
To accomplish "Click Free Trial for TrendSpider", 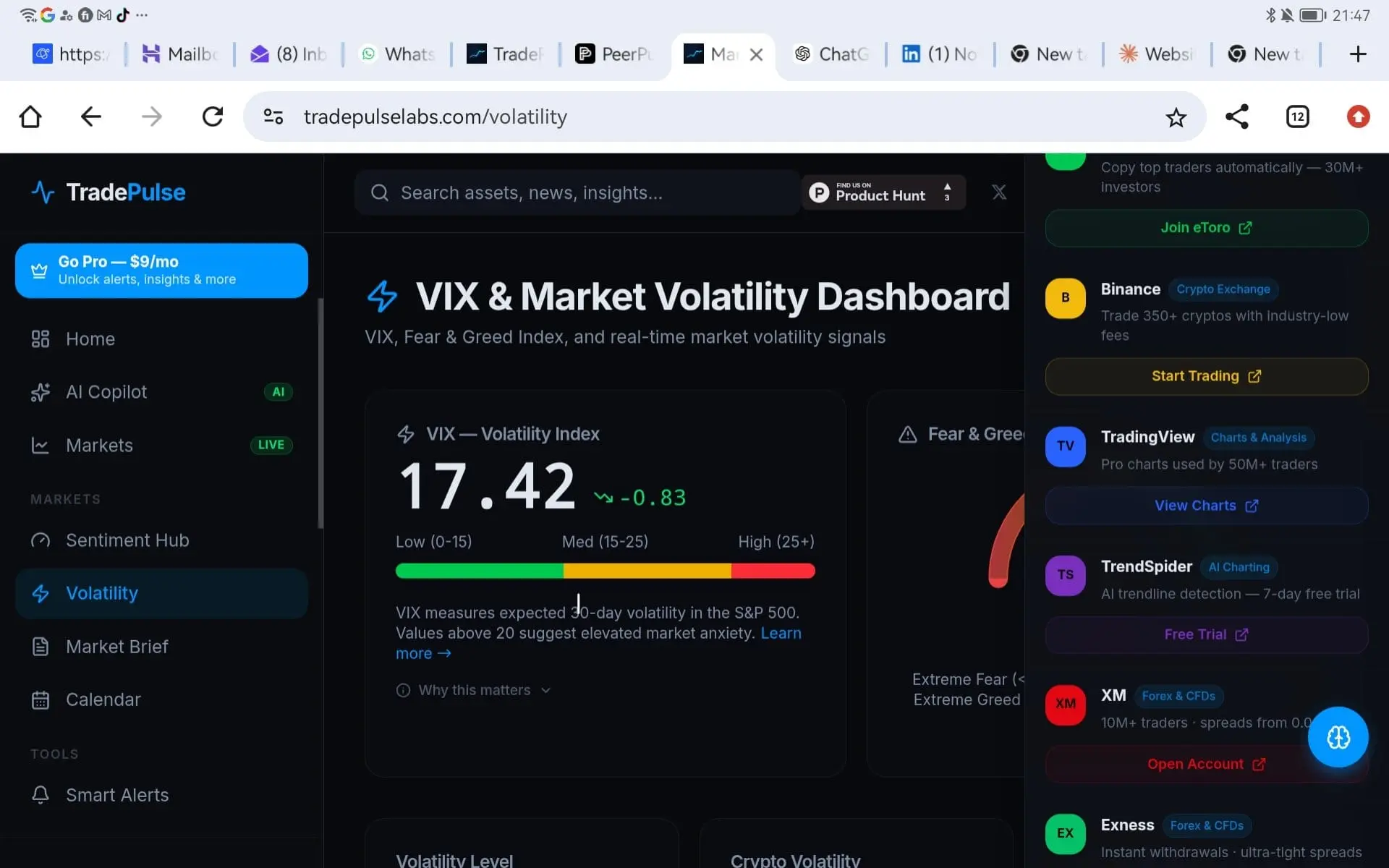I will 1207,634.
